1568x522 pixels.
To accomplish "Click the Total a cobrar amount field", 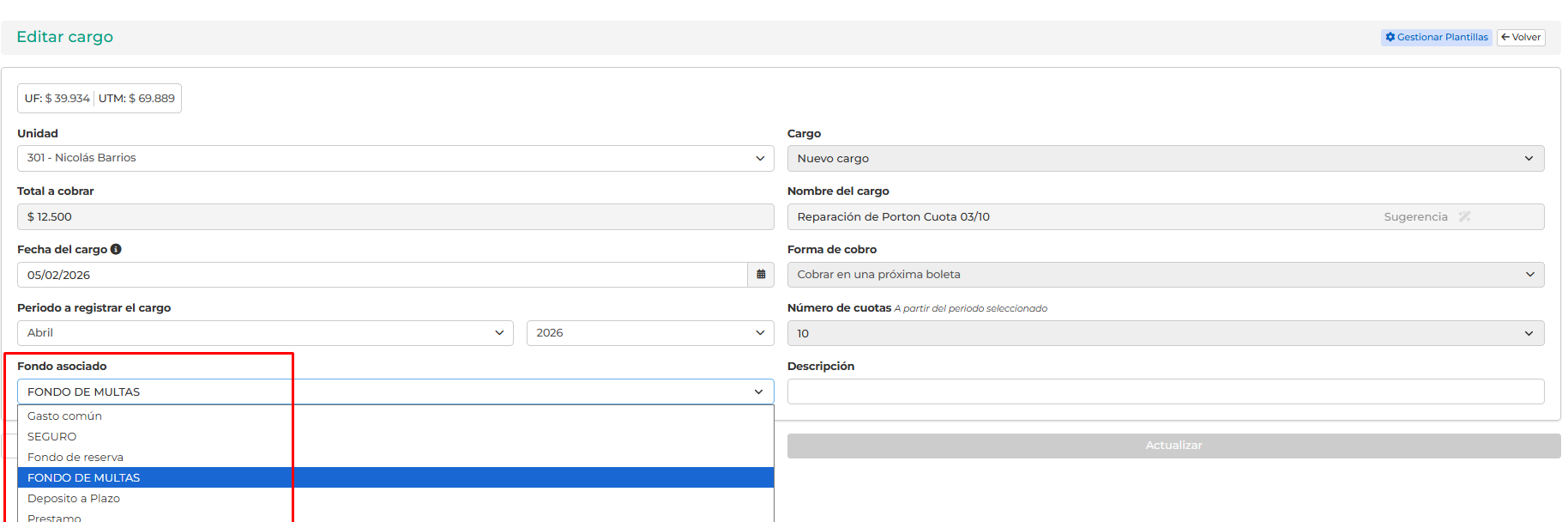I will tap(395, 216).
